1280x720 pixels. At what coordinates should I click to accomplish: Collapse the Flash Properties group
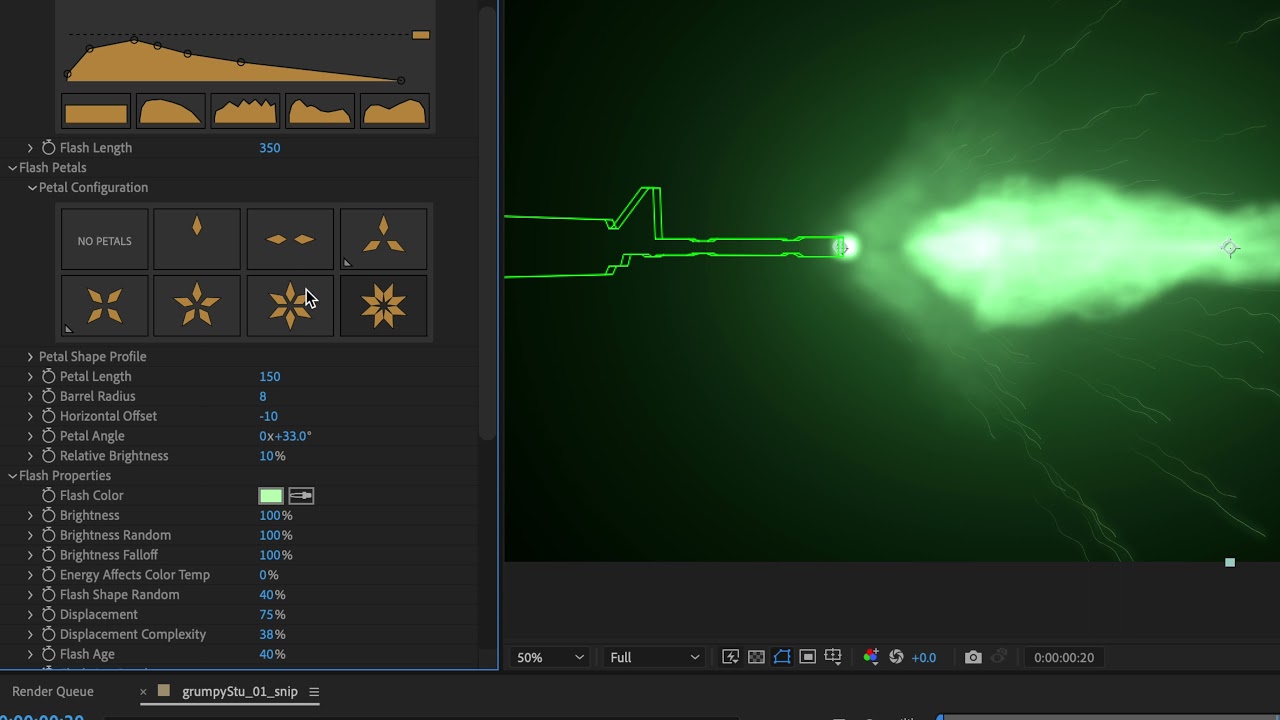12,476
